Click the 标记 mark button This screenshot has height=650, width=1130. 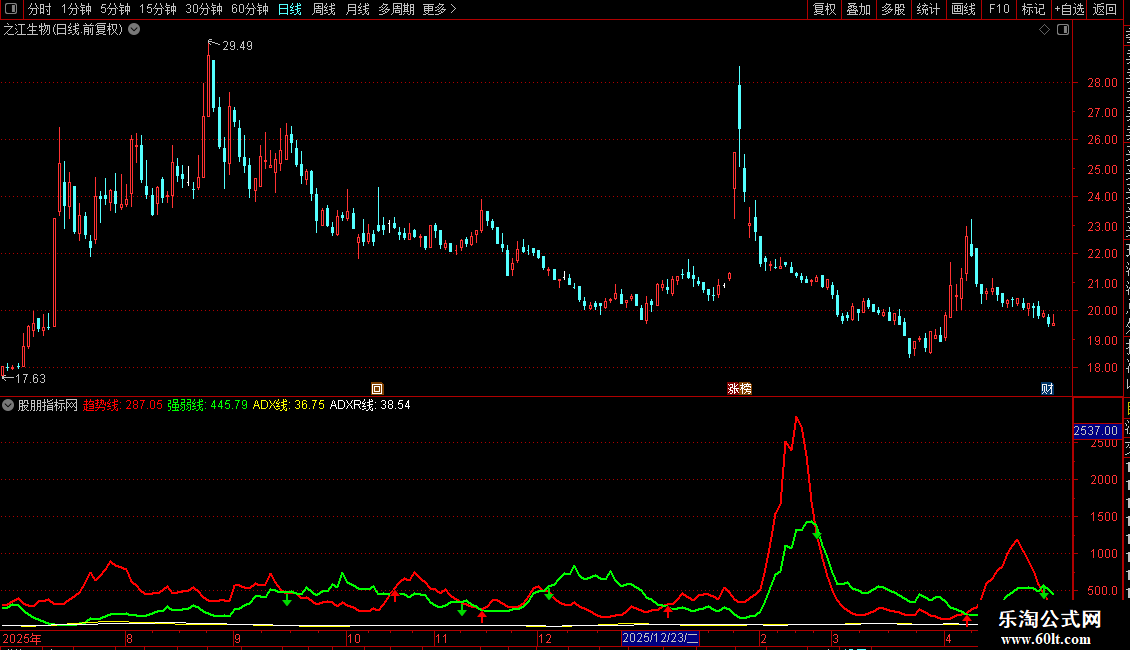coord(1033,9)
